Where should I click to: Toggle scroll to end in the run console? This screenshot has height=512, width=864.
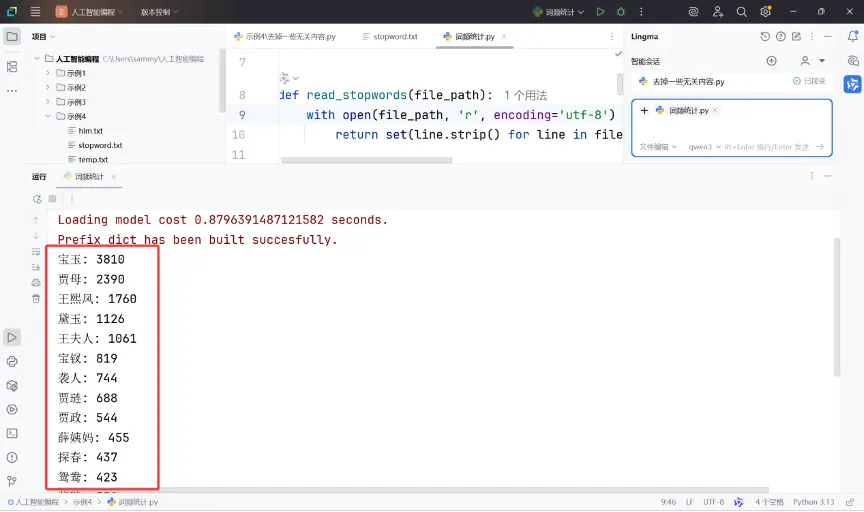tap(36, 267)
